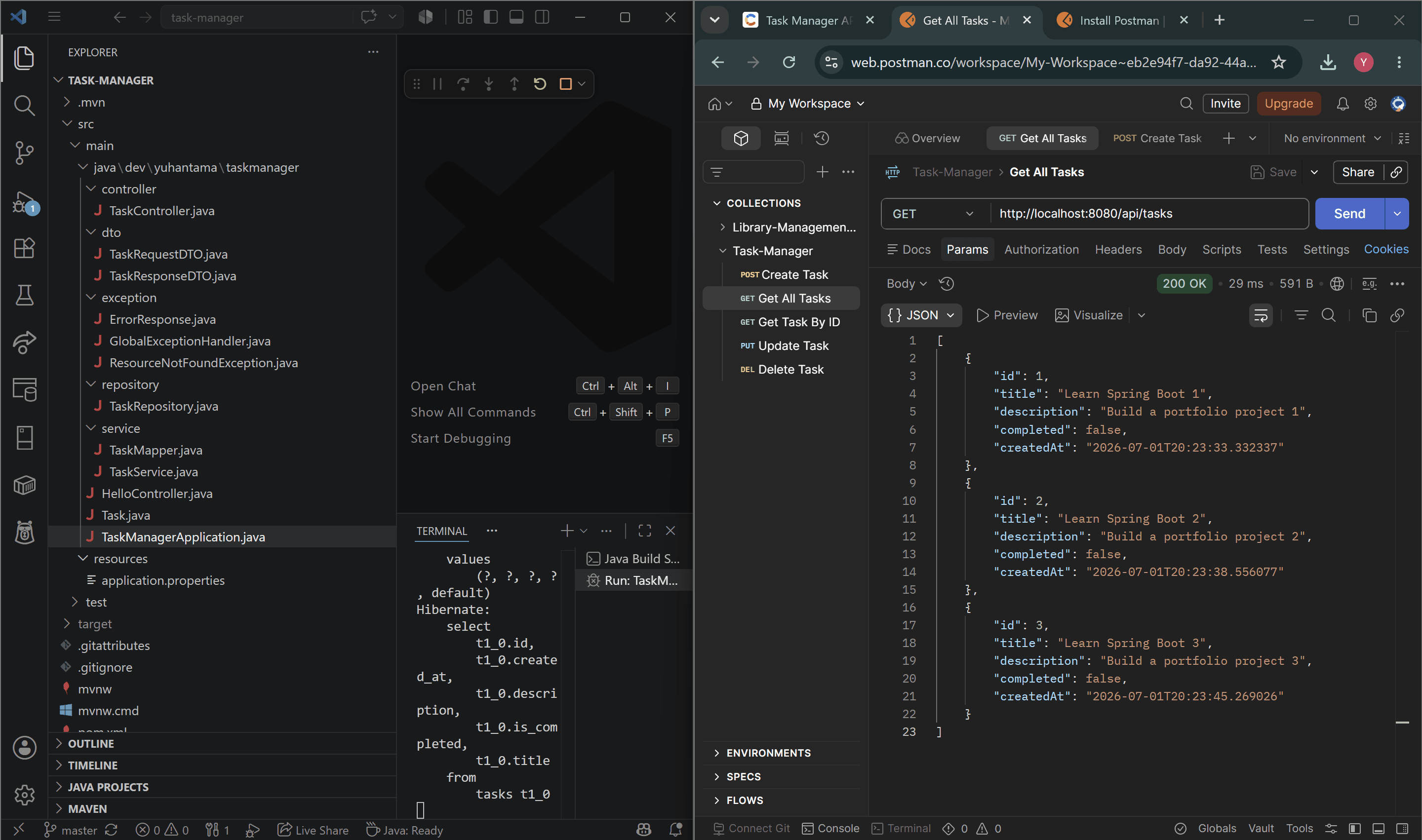This screenshot has height=840, width=1422.
Task: Search within the Postman response body
Action: (x=1328, y=315)
